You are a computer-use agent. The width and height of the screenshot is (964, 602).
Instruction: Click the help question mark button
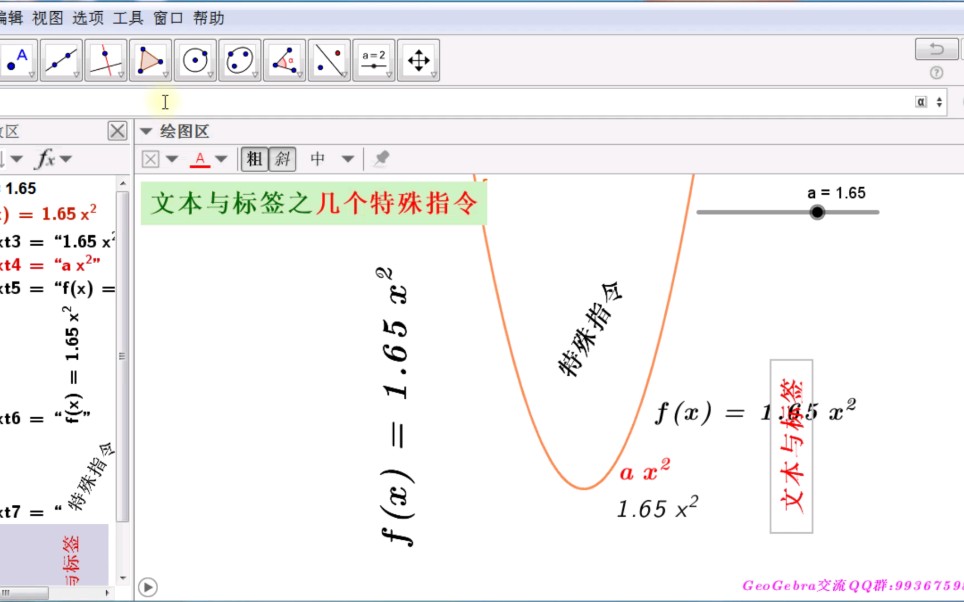tap(936, 72)
